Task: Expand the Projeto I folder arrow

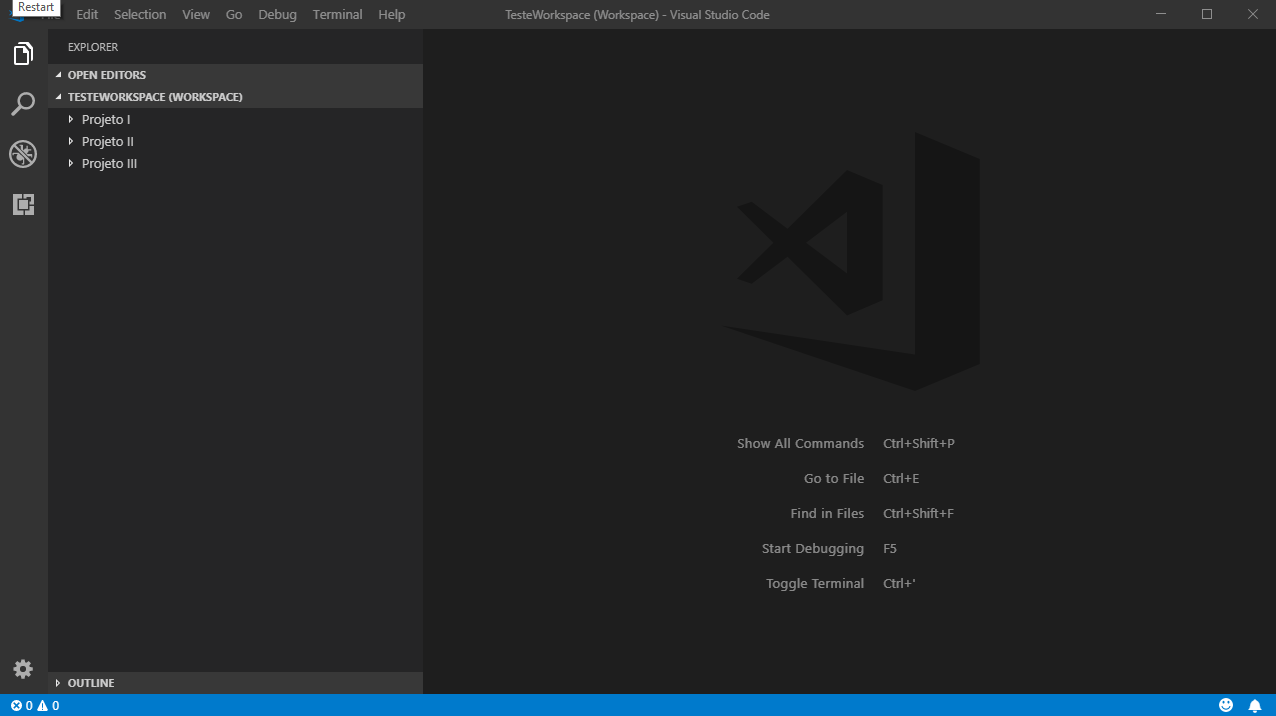Action: (71, 119)
